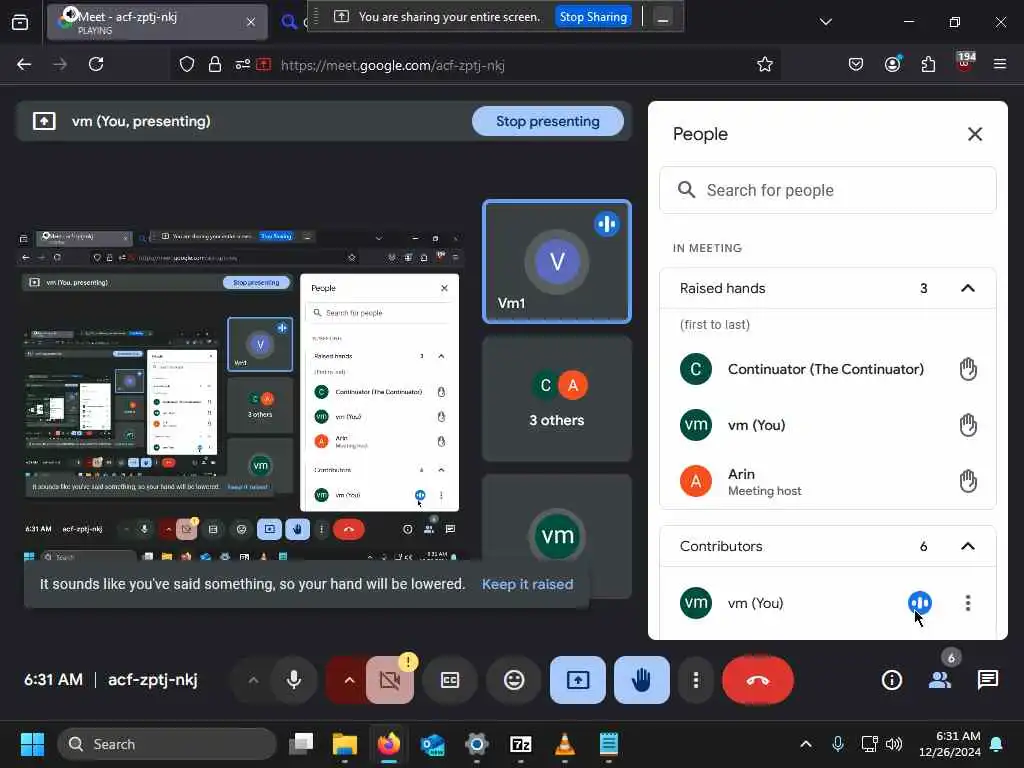Open the Windows Start menu

32,744
